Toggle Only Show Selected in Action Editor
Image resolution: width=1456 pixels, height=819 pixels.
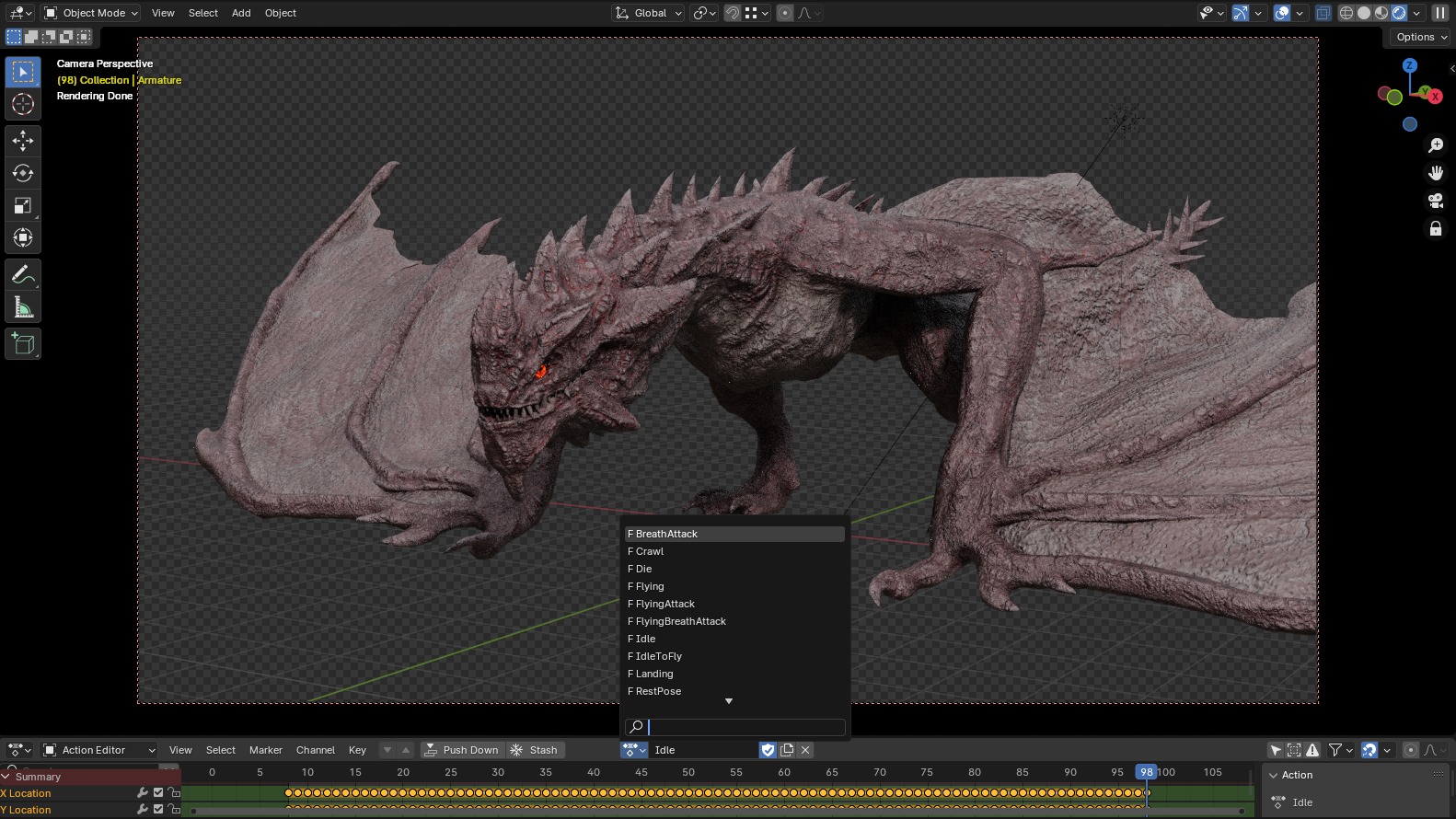pos(1276,750)
